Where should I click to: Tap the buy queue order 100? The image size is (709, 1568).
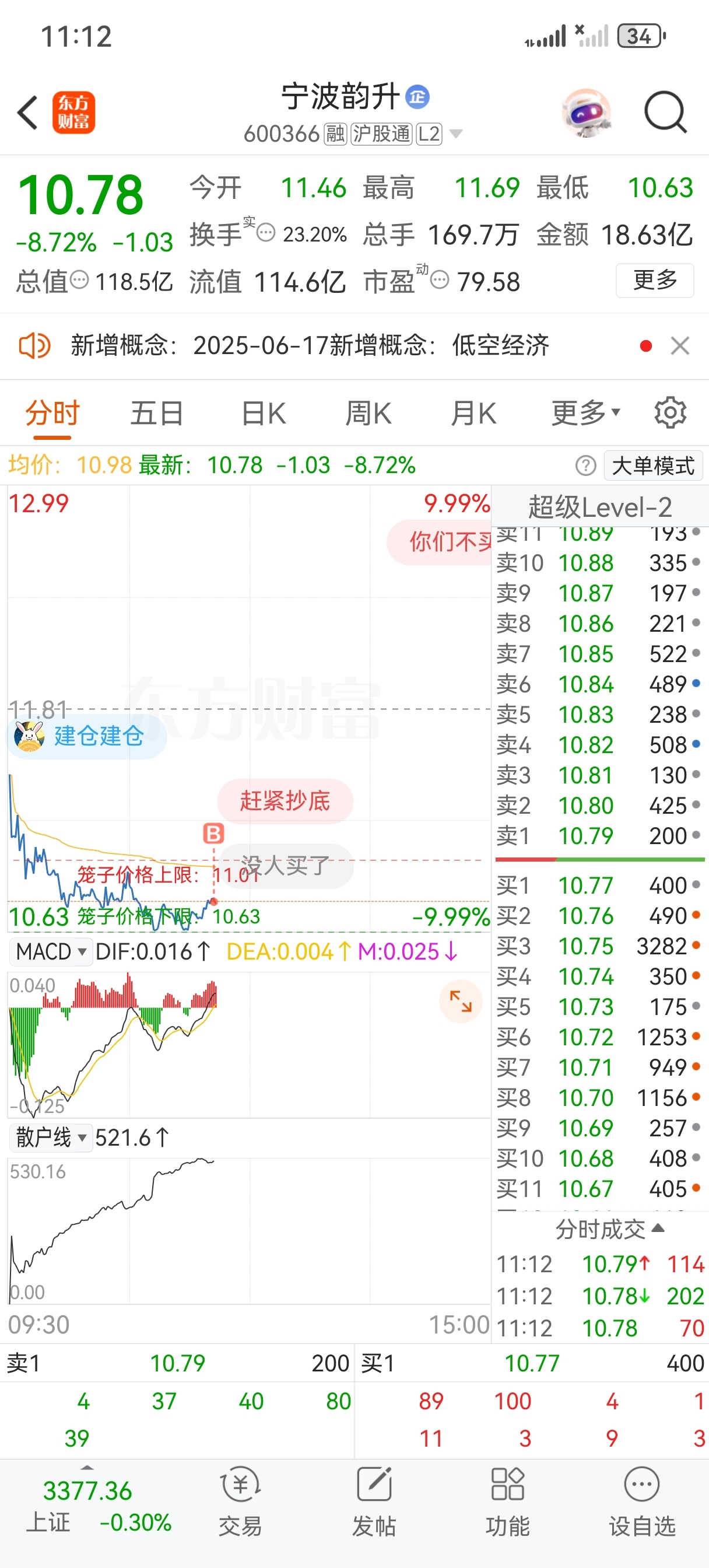[513, 1401]
